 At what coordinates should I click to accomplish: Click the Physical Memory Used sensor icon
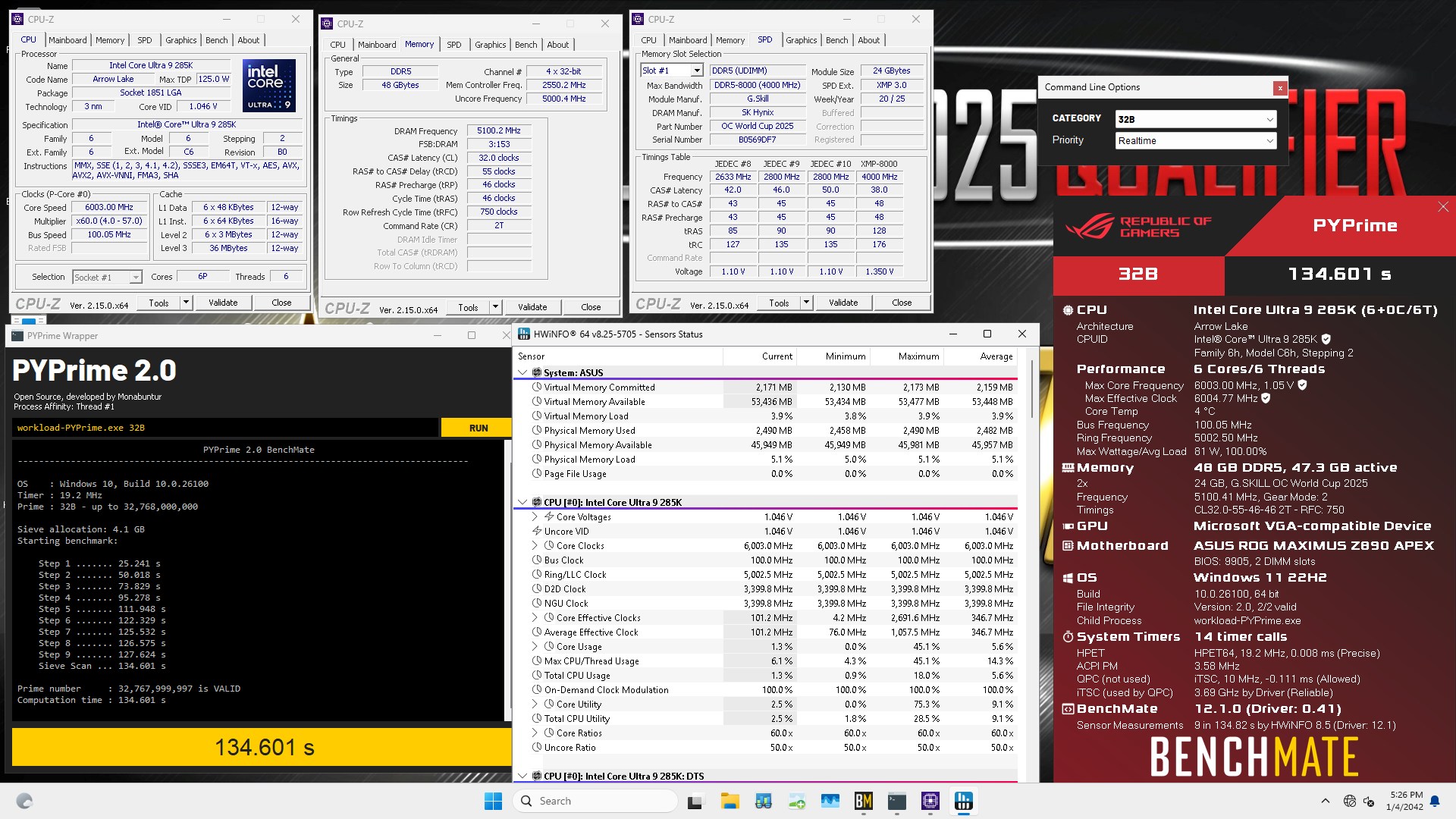point(537,431)
